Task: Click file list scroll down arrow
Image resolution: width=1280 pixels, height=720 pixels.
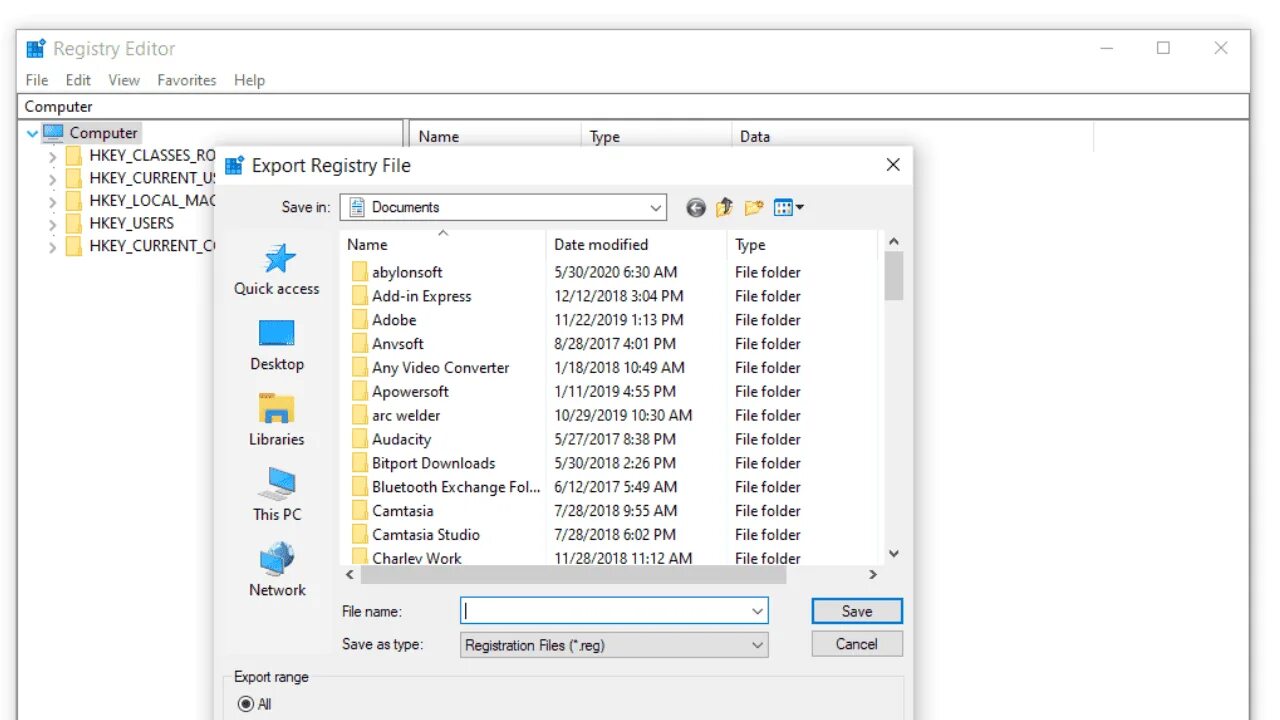Action: point(894,553)
